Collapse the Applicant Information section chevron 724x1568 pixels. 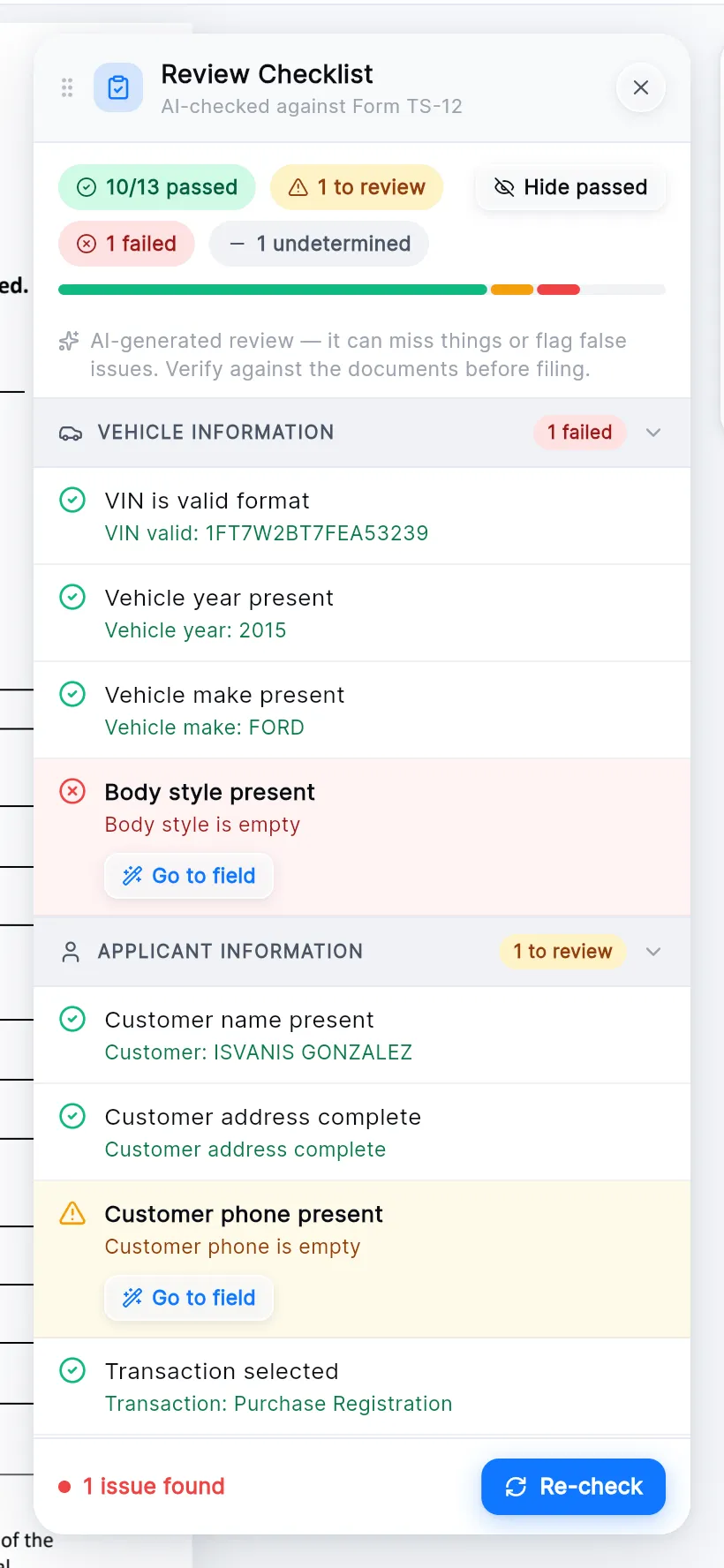(653, 952)
